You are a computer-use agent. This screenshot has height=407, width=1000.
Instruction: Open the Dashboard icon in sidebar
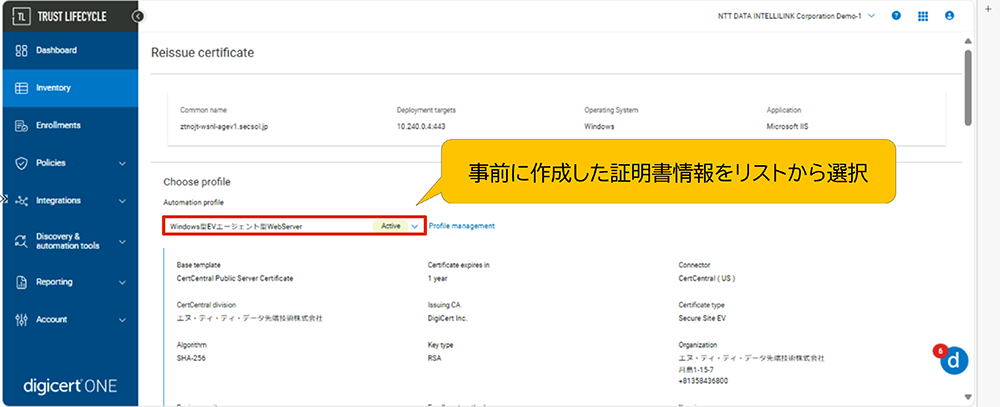pyautogui.click(x=21, y=50)
